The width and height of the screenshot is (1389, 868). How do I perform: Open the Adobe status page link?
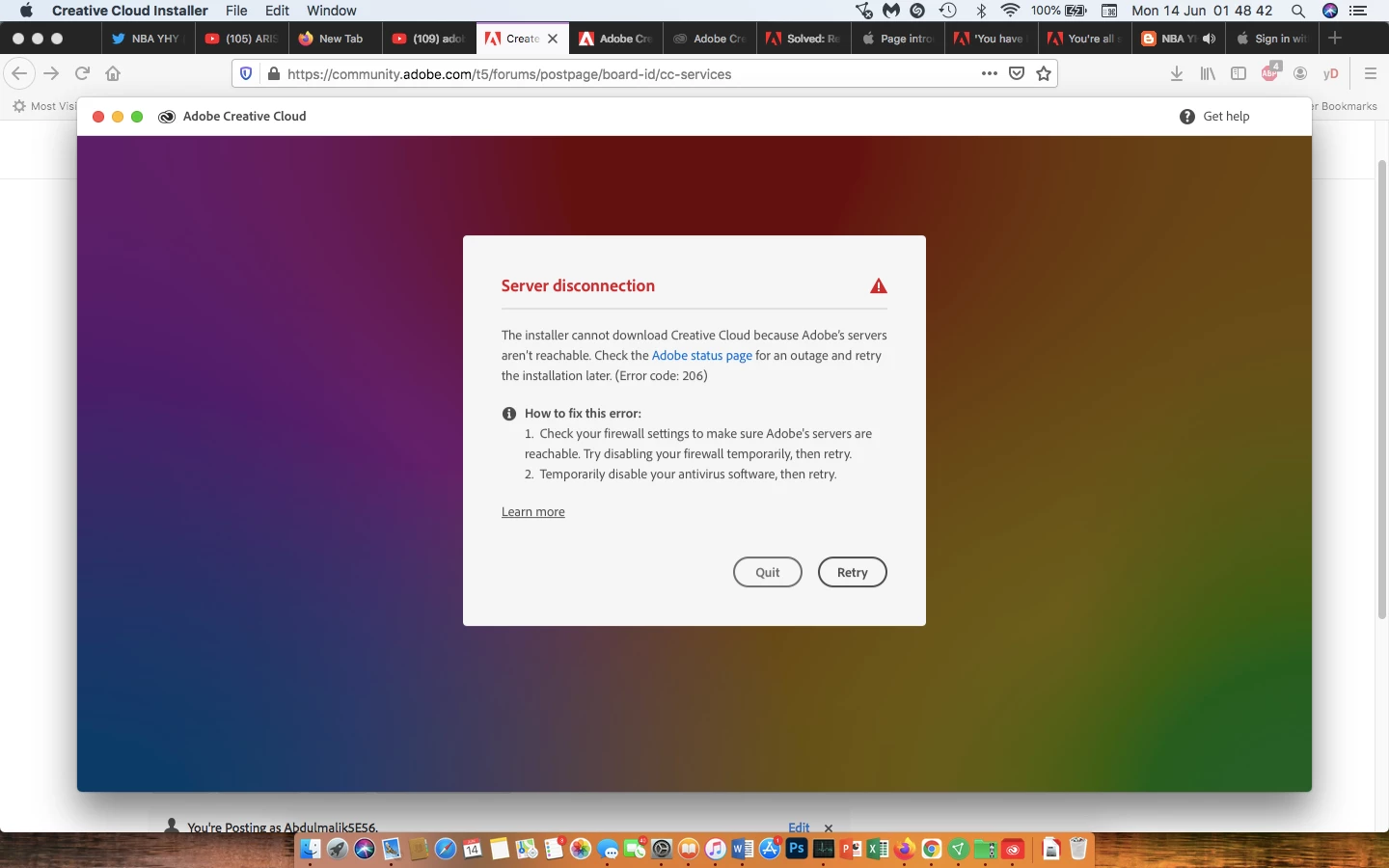click(701, 356)
